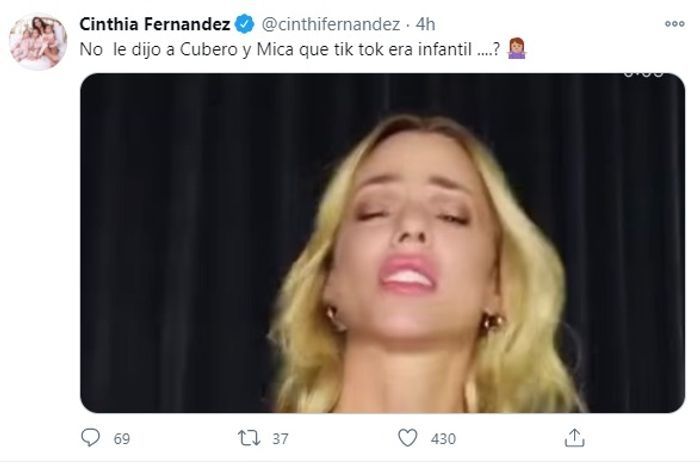The height and width of the screenshot is (464, 700).
Task: Click the retweet count 37
Action: tap(280, 438)
